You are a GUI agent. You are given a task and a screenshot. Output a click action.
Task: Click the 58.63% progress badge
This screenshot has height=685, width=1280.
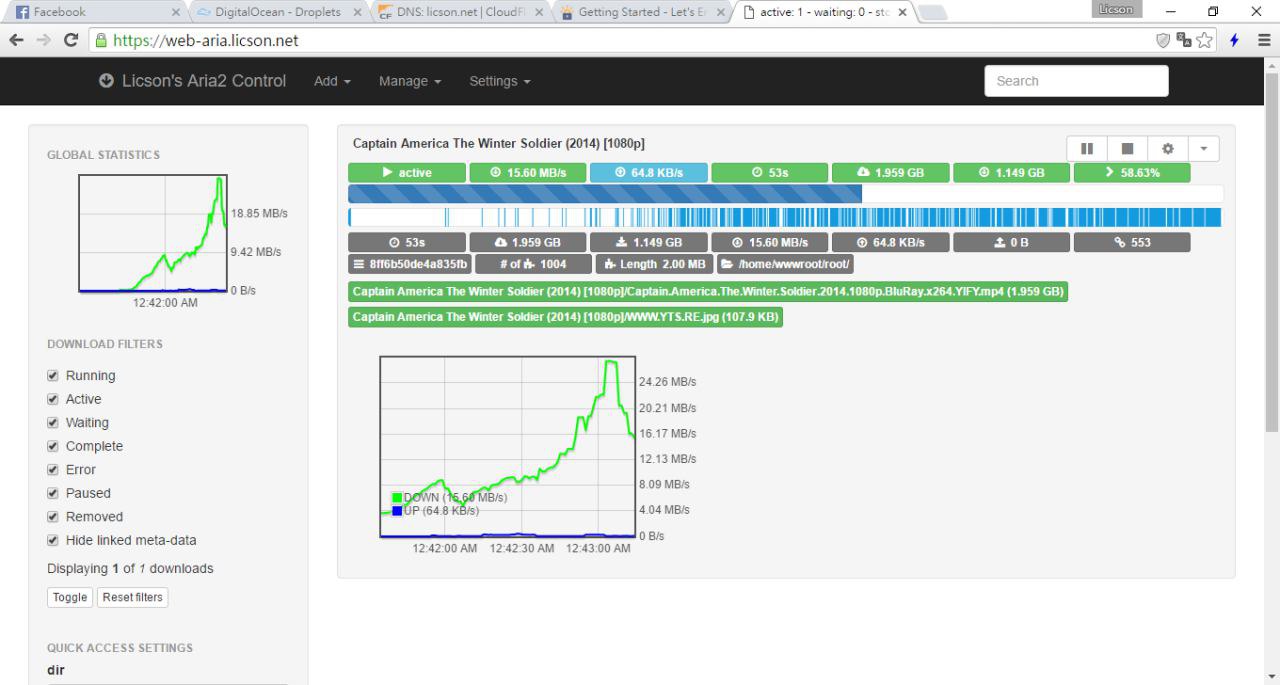[x=1132, y=173]
